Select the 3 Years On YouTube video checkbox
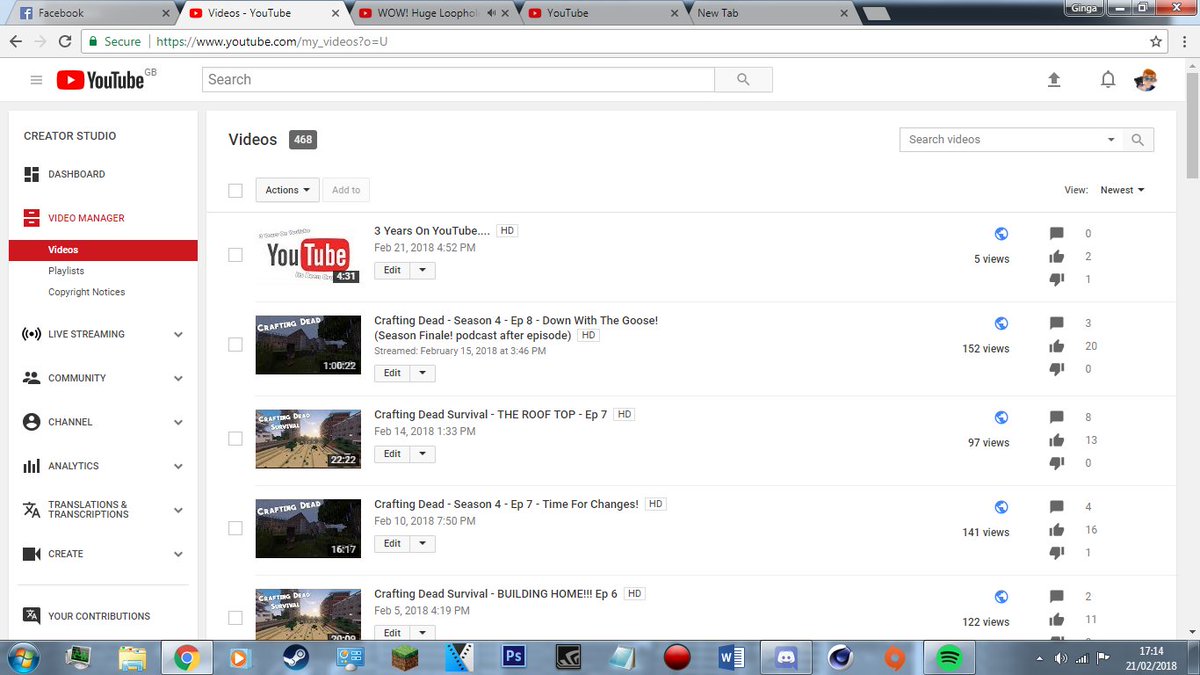 pos(235,255)
